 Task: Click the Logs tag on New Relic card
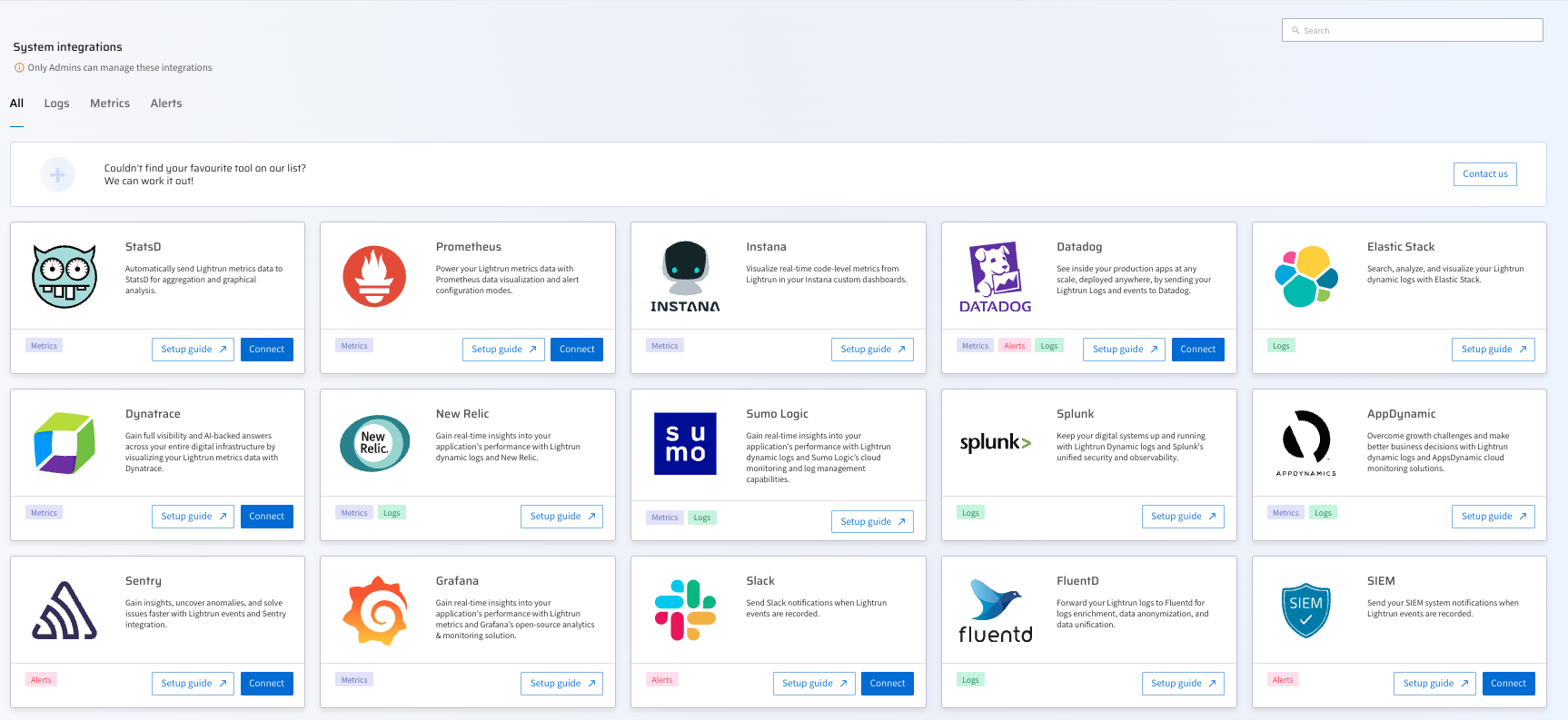coord(392,513)
